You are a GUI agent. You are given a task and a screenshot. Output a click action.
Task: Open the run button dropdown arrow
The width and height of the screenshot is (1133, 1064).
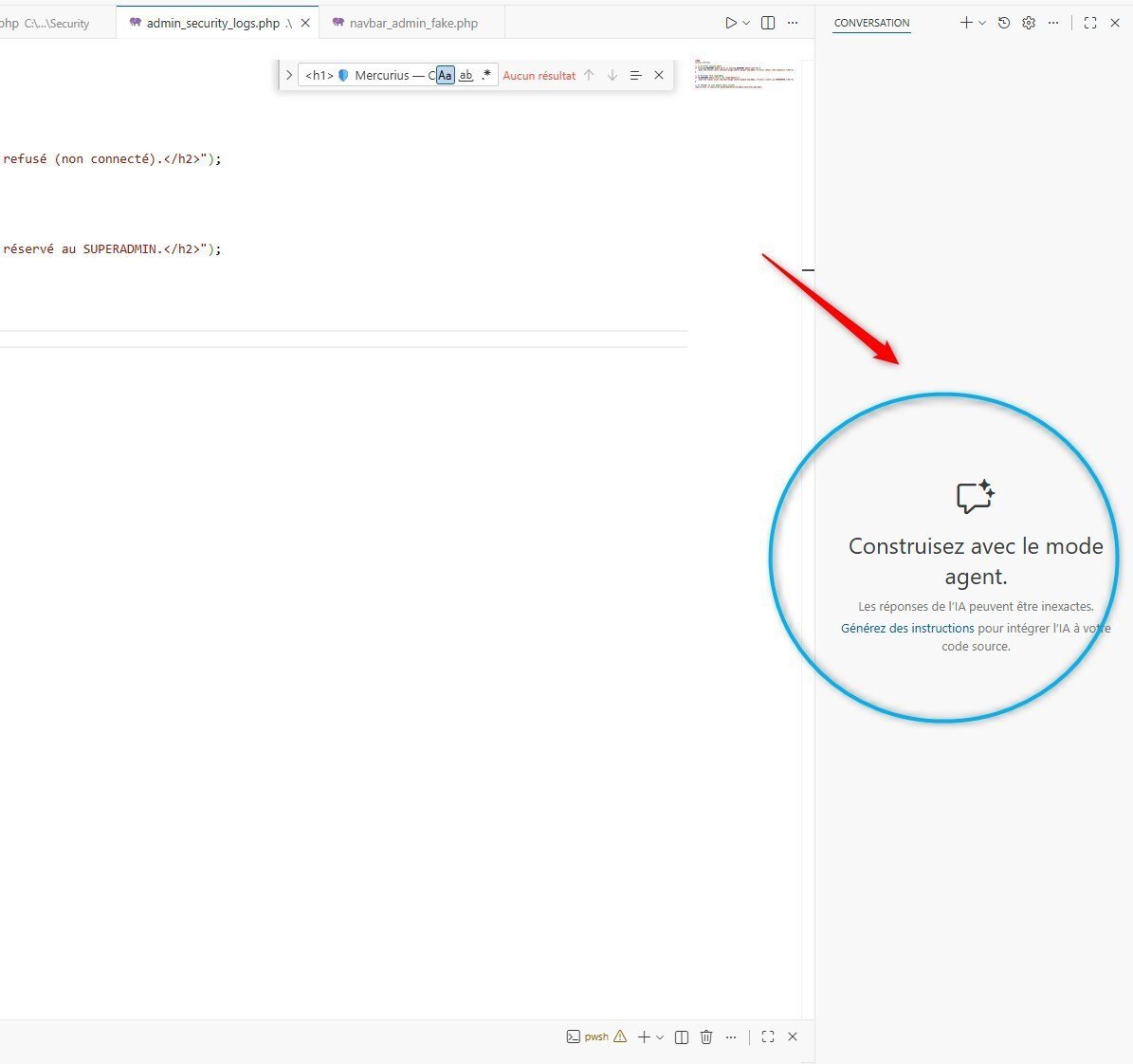click(747, 23)
